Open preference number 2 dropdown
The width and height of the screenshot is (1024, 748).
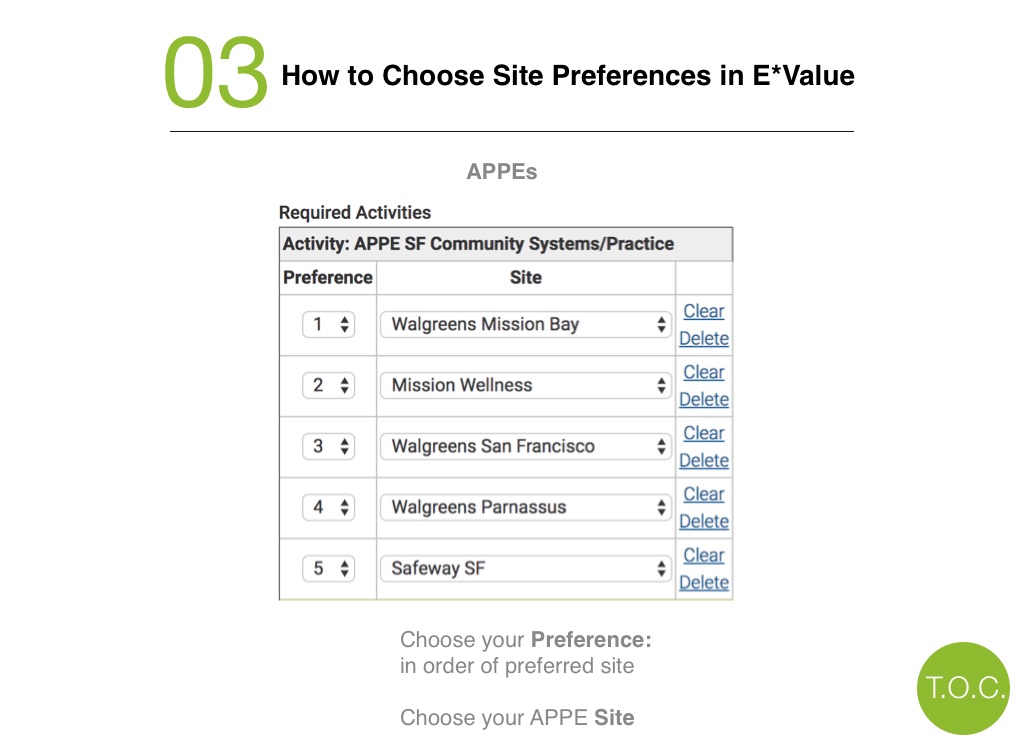(x=328, y=385)
